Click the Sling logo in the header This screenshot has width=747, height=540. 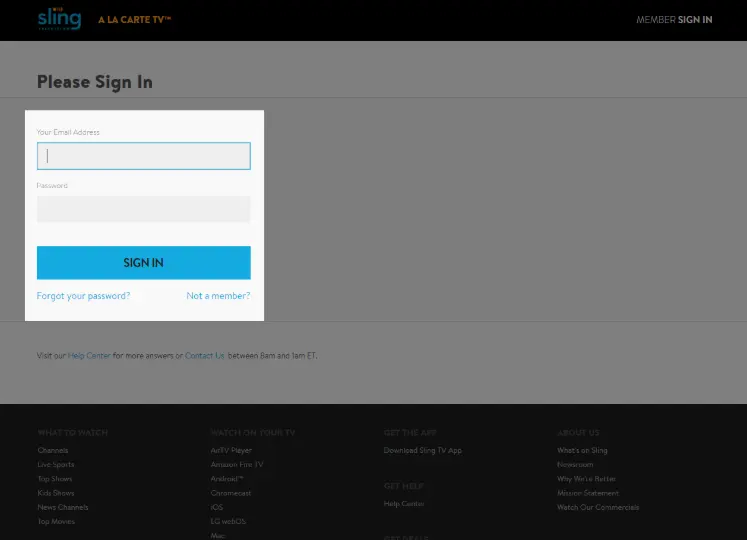click(60, 19)
